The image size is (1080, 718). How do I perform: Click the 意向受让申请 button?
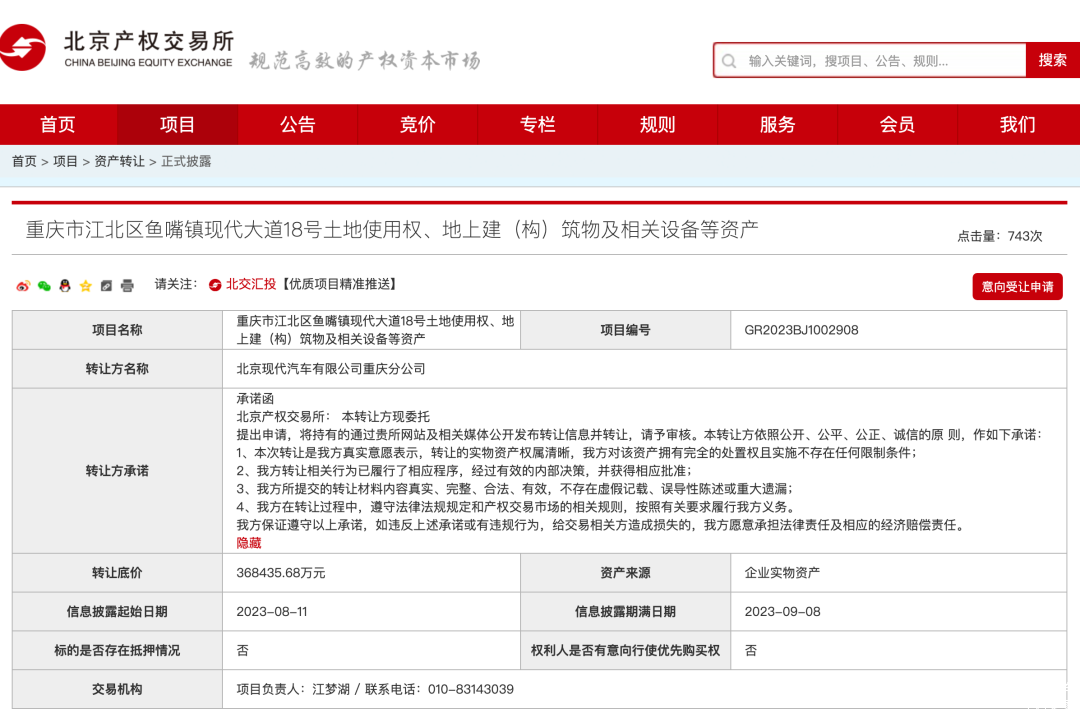tap(1017, 287)
